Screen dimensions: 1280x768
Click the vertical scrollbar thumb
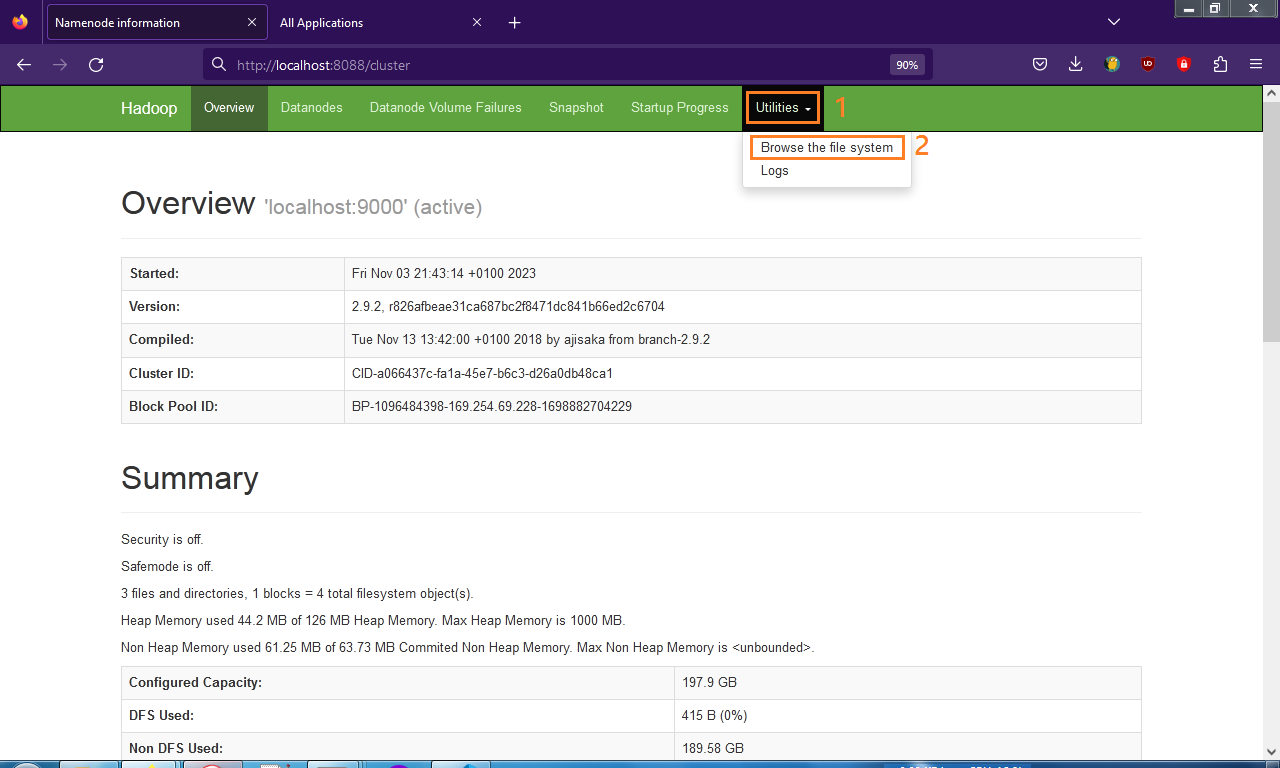point(1271,222)
